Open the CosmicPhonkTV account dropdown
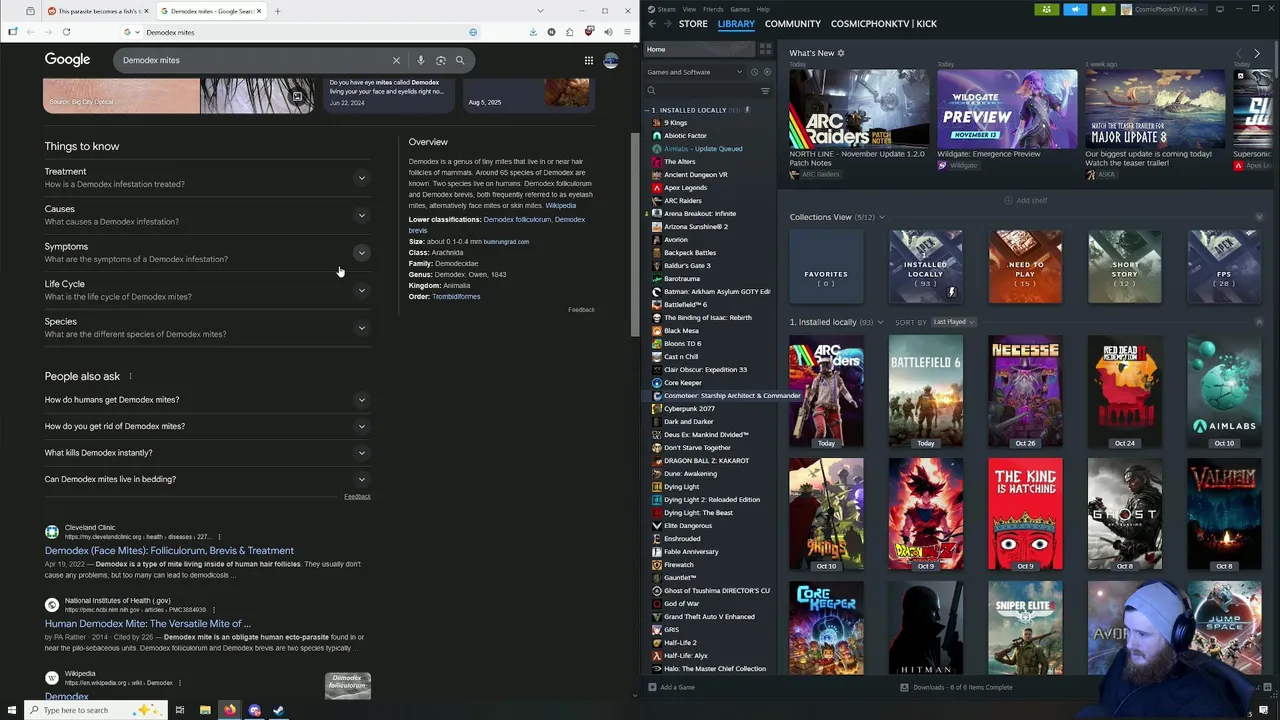1280x720 pixels. 1165,9
